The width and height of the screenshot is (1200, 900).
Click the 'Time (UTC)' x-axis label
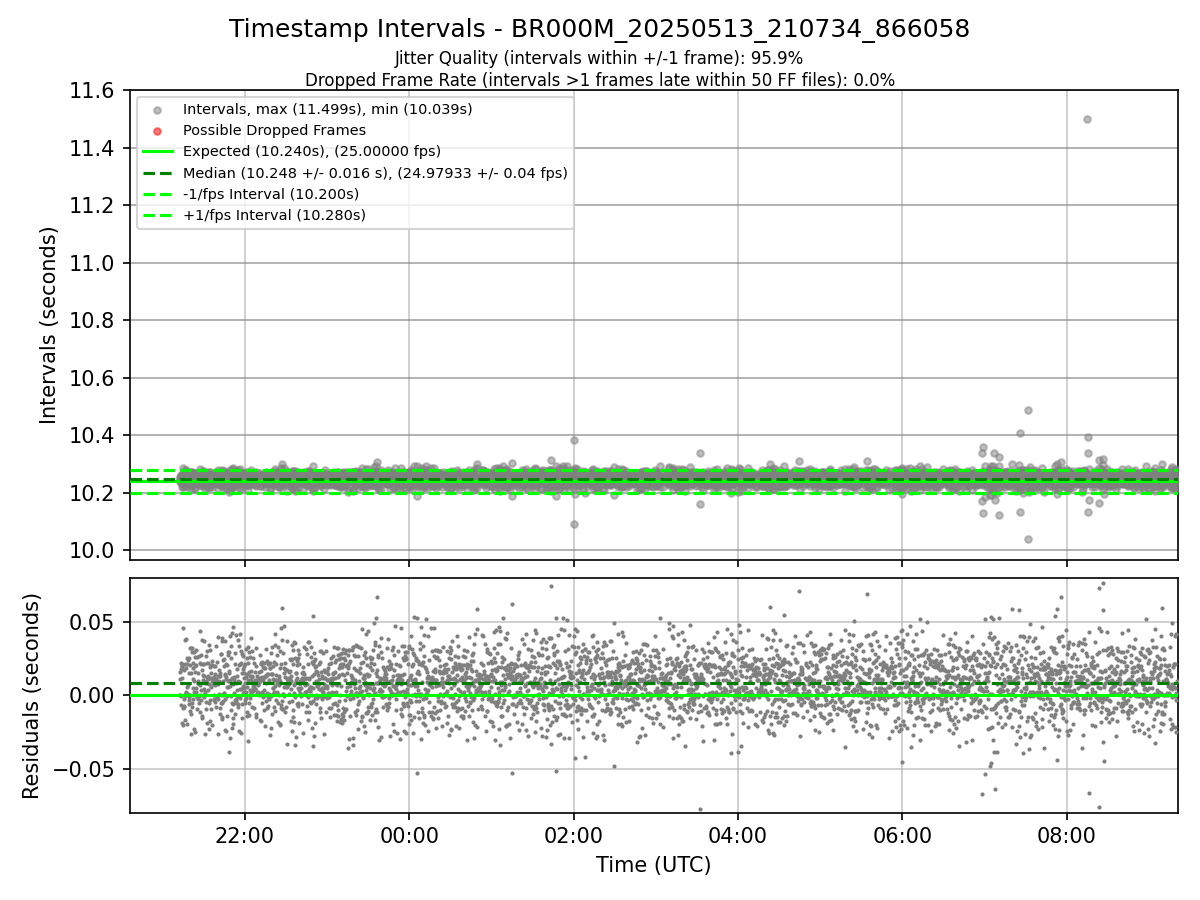(654, 865)
